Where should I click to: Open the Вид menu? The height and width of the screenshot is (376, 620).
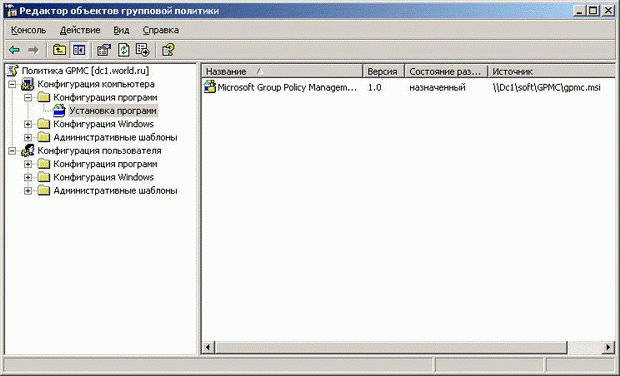[121, 30]
